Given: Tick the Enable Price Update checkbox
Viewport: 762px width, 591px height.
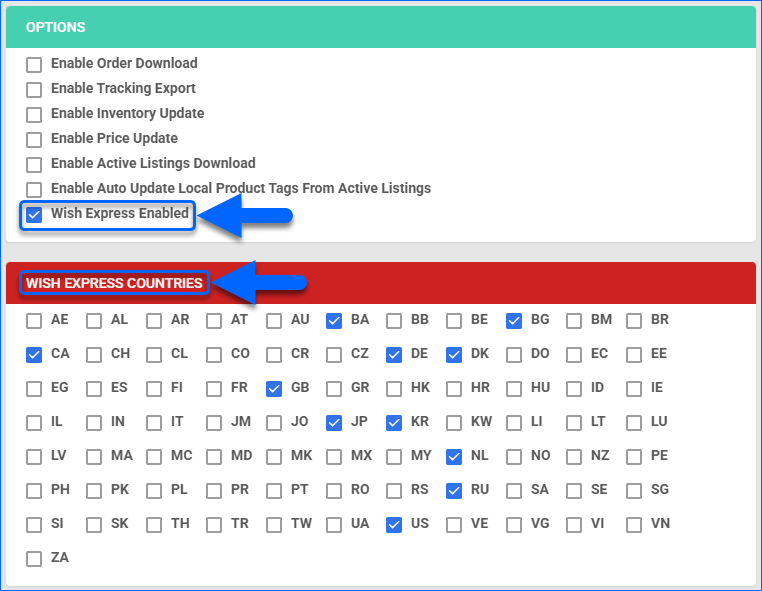Looking at the screenshot, I should [x=34, y=139].
